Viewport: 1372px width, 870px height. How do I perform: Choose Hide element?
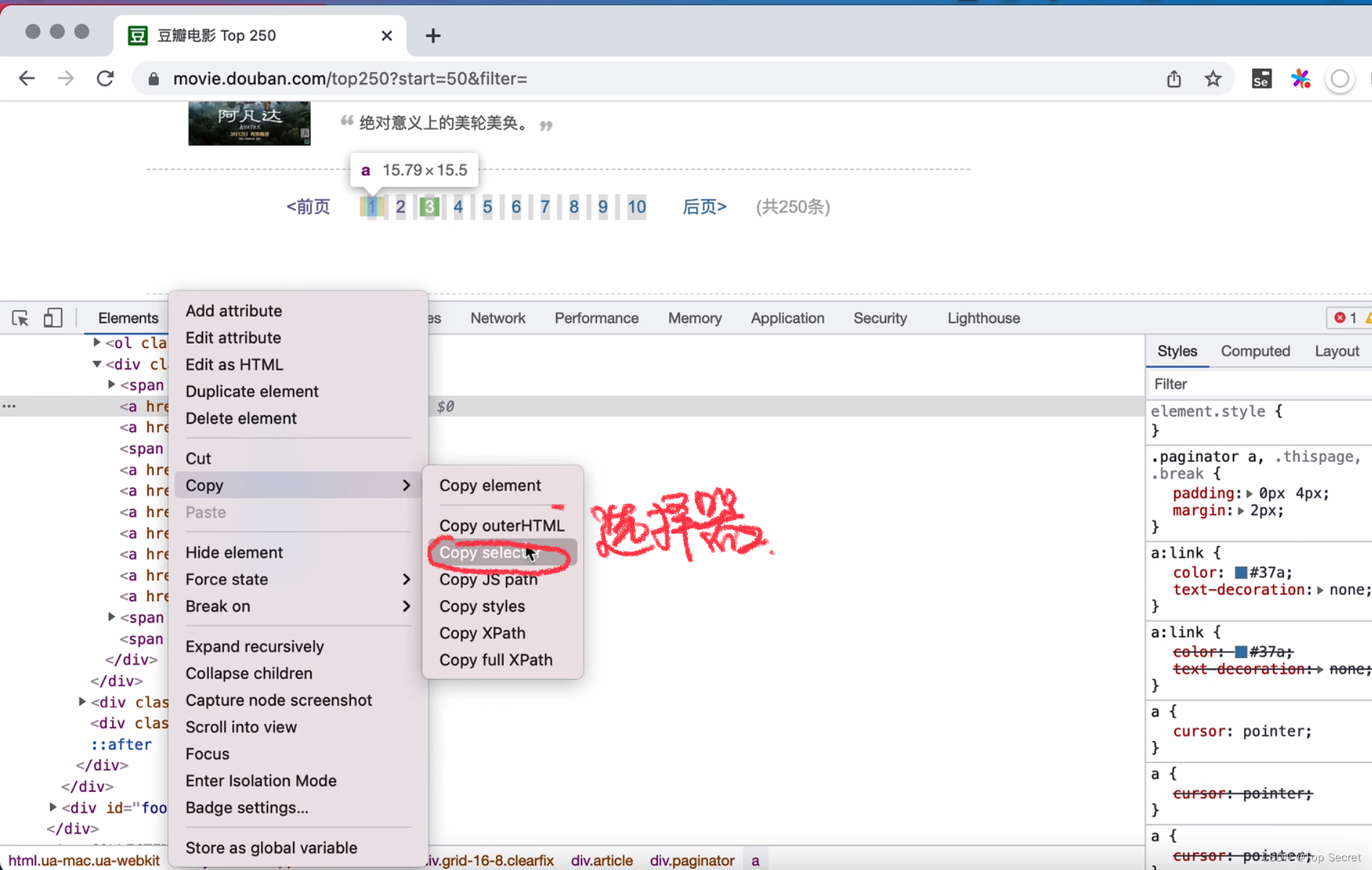click(x=234, y=553)
